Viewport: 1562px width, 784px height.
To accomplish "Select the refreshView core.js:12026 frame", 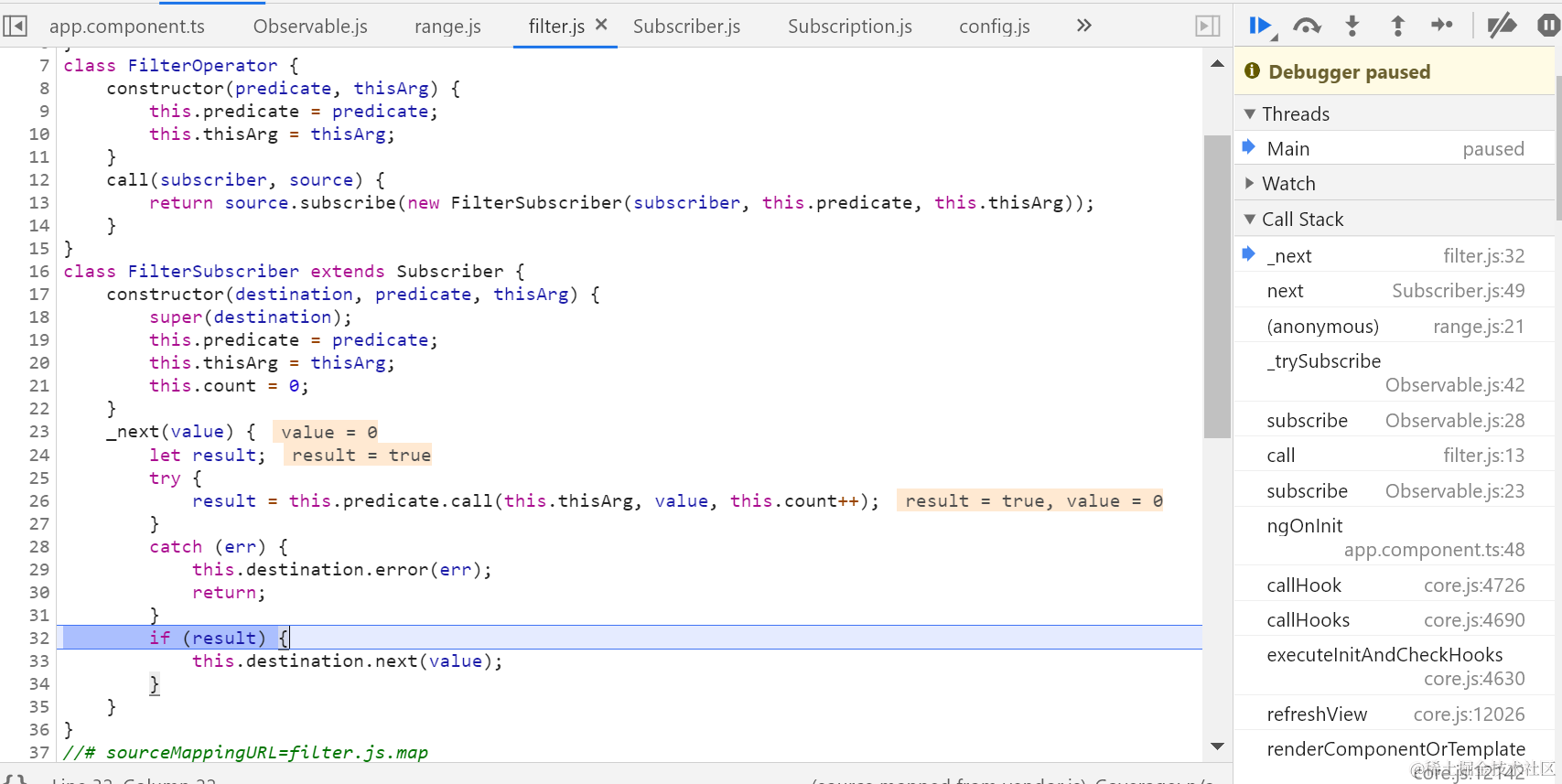I will tap(1395, 714).
